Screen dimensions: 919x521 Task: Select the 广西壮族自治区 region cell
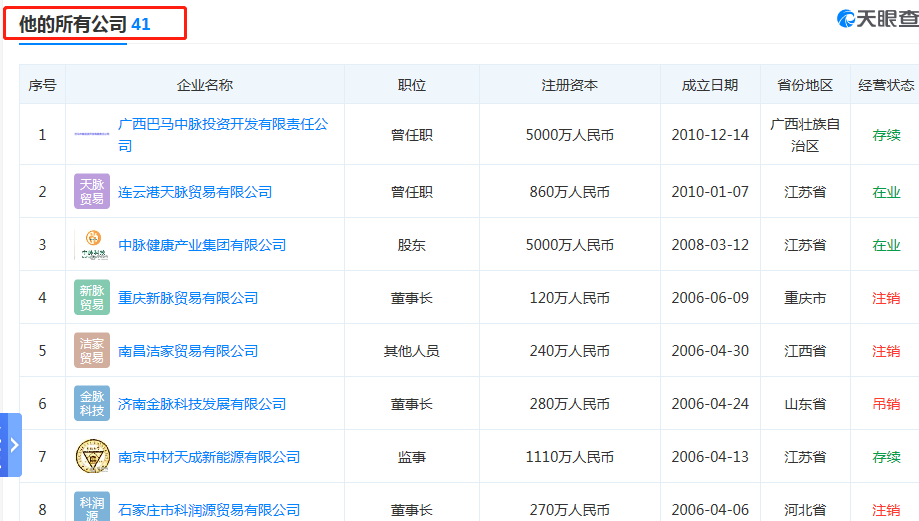coord(805,135)
